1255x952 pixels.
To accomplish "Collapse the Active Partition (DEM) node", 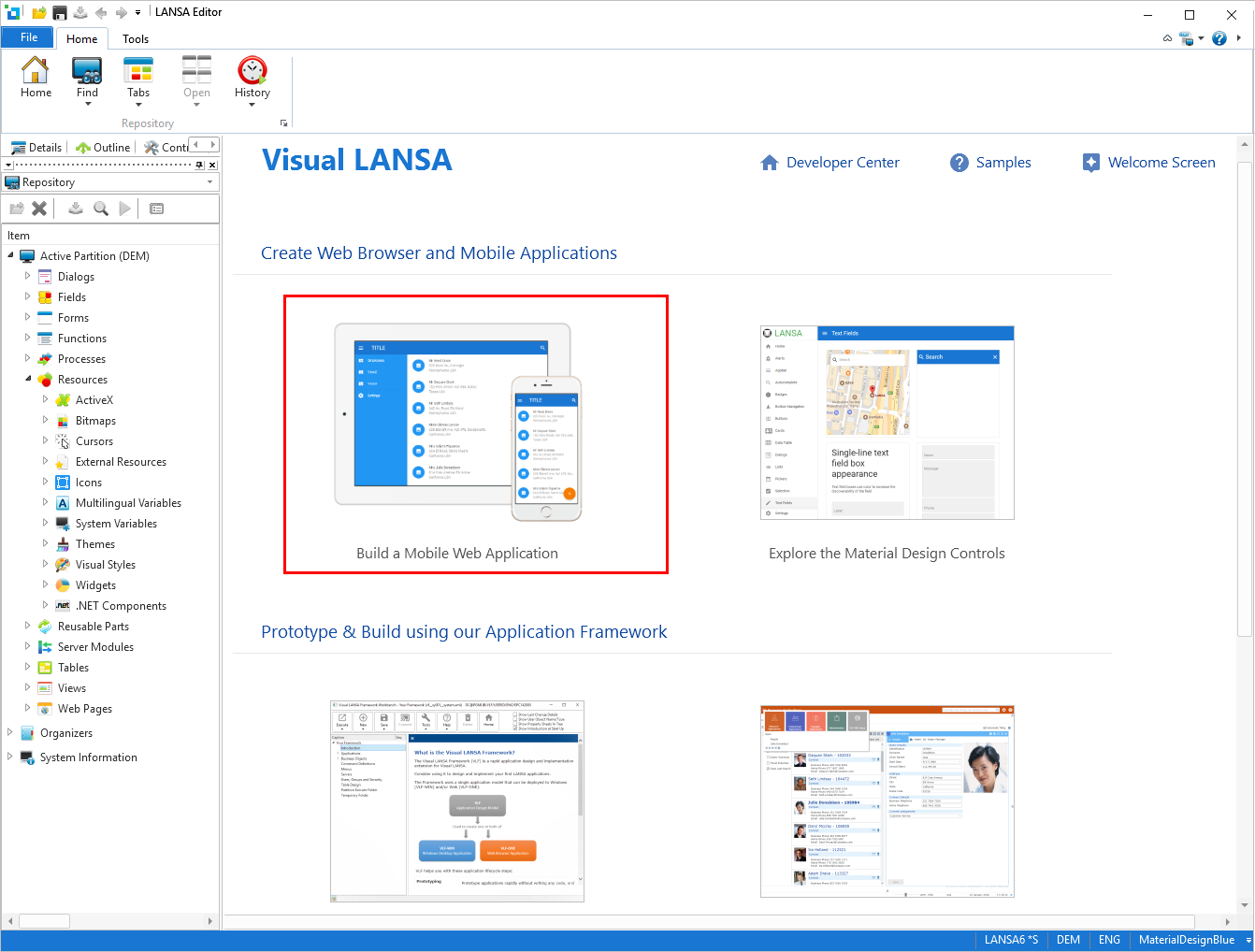I will pos(10,255).
